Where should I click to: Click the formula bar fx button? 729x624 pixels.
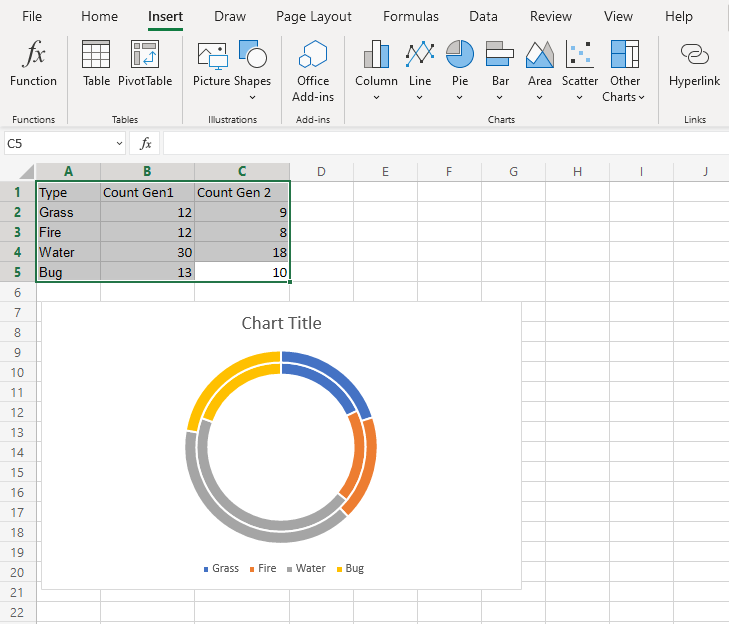pyautogui.click(x=146, y=144)
